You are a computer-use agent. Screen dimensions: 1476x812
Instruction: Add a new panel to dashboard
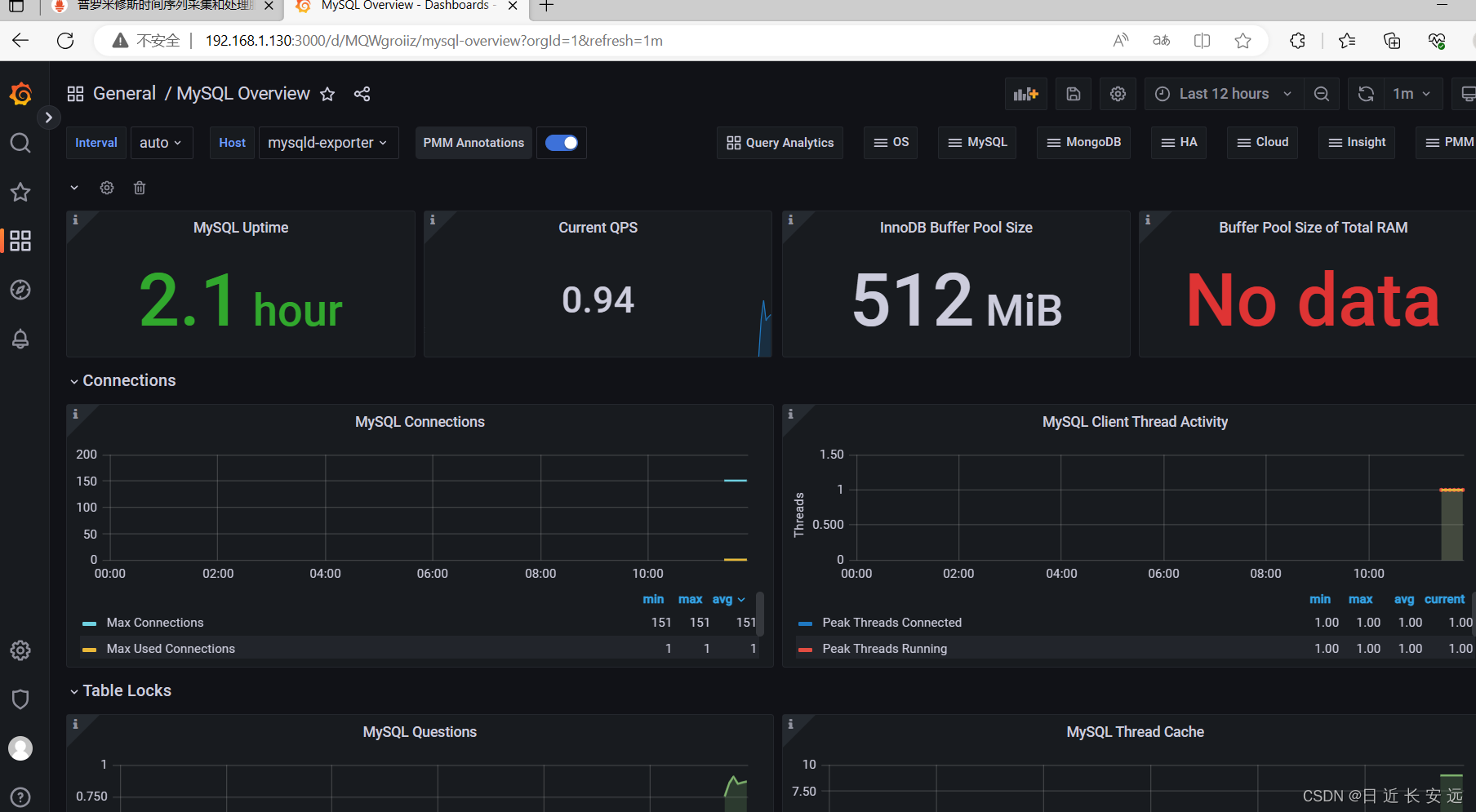(1025, 94)
